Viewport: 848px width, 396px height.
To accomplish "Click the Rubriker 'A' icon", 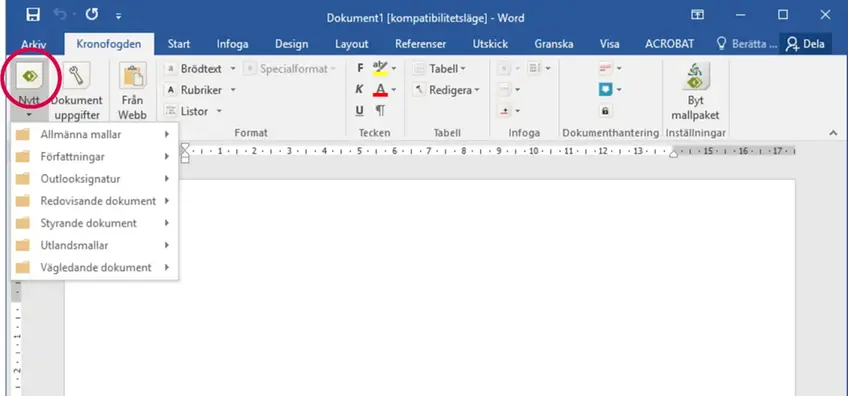I will pyautogui.click(x=170, y=90).
